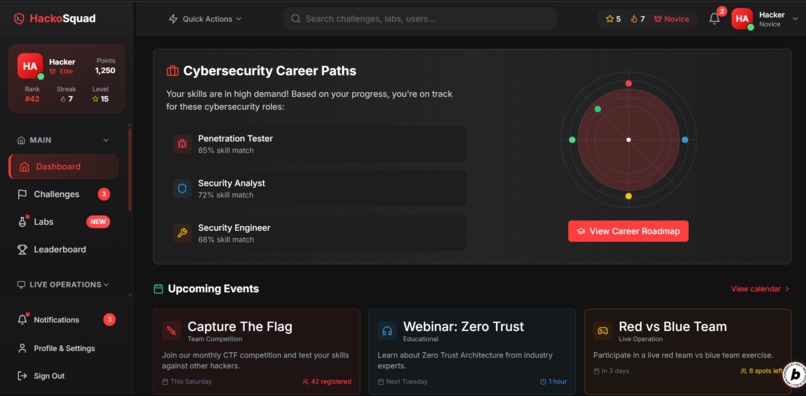The image size is (806, 396).
Task: Open the Webinar: Zero Trust event card
Action: [472, 351]
